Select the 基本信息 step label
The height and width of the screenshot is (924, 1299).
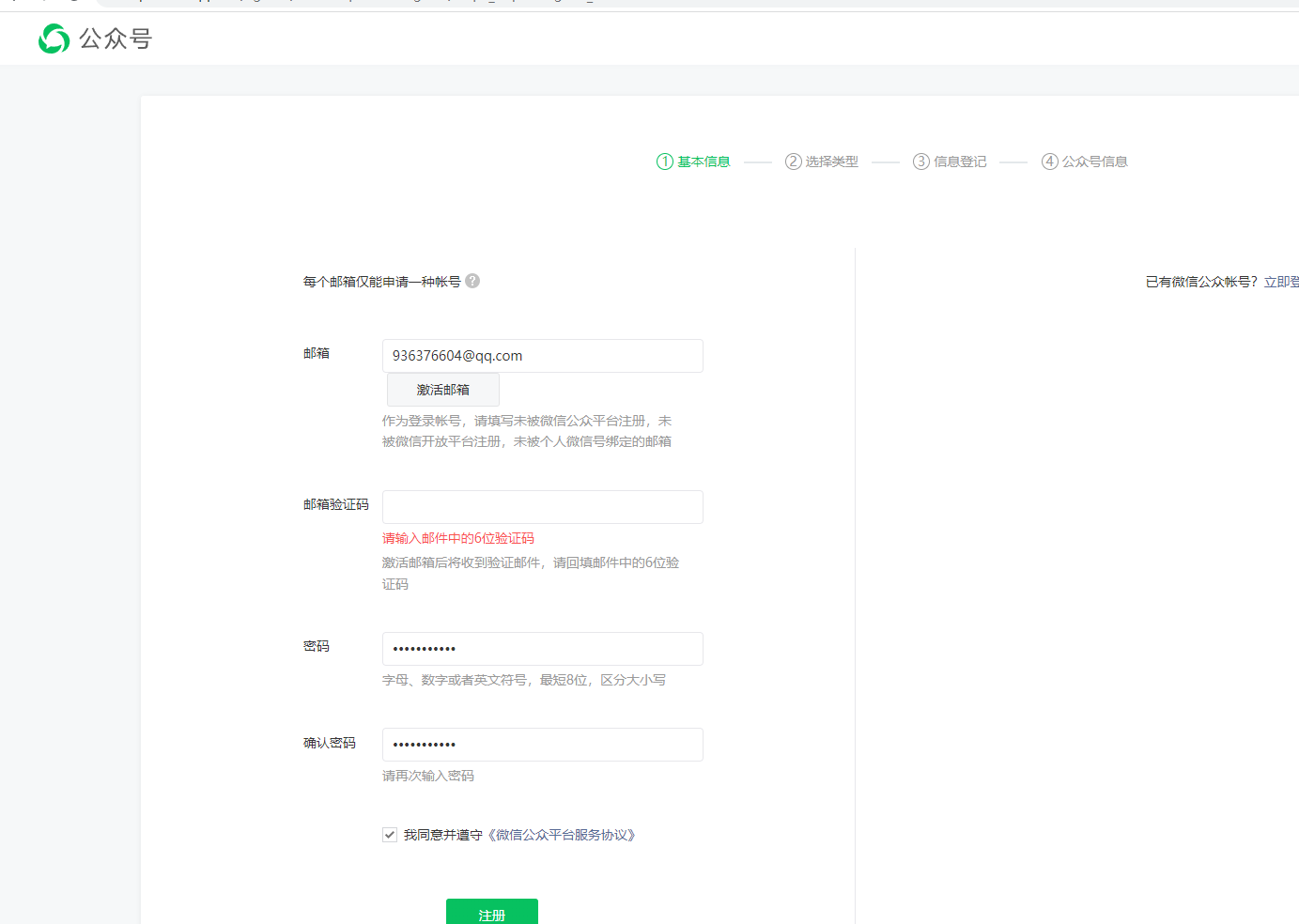click(704, 162)
